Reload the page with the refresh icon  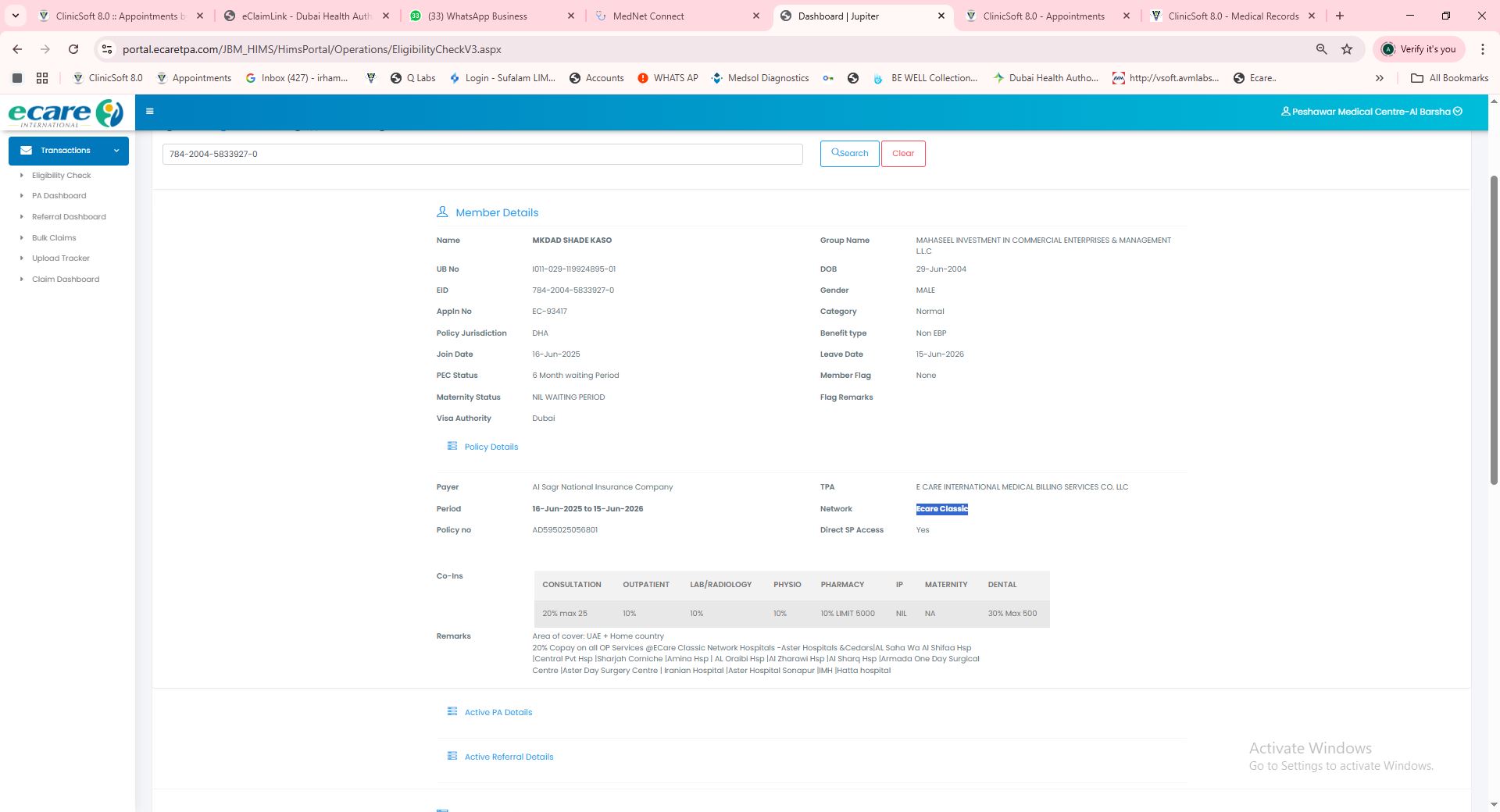click(x=73, y=49)
